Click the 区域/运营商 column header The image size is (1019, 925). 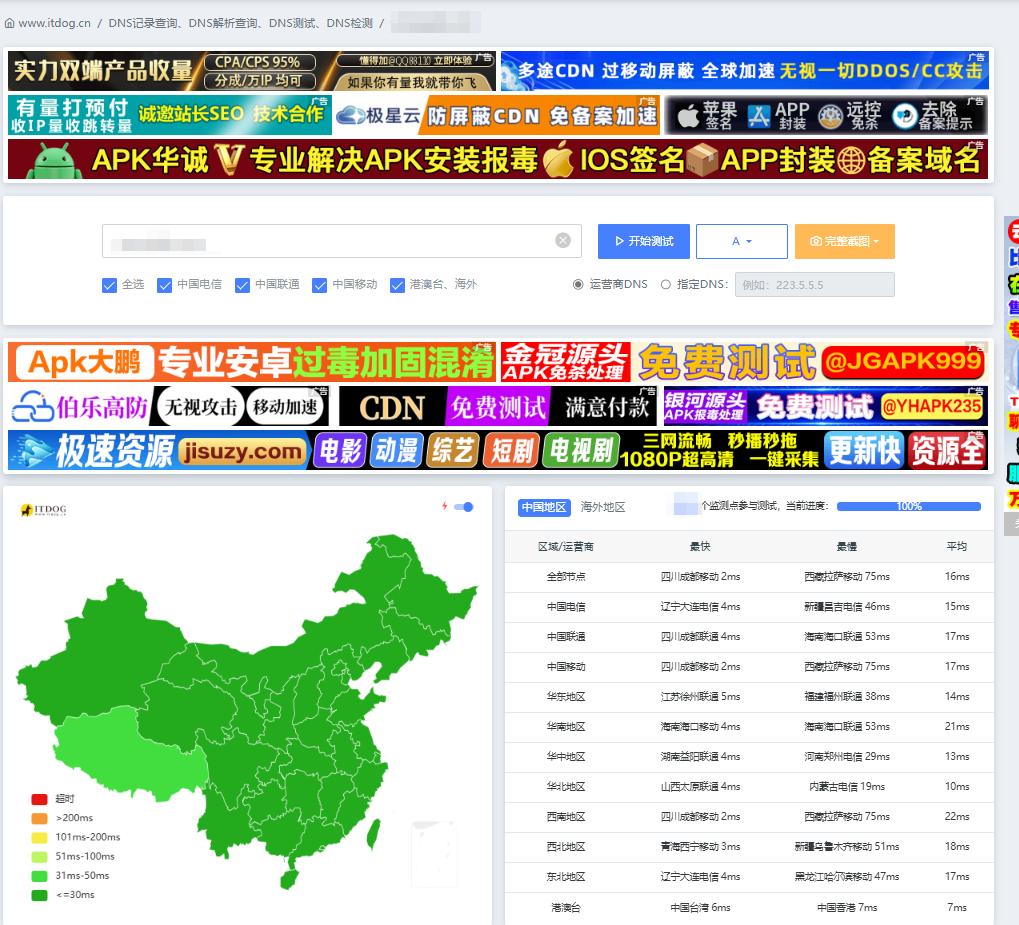[x=565, y=547]
